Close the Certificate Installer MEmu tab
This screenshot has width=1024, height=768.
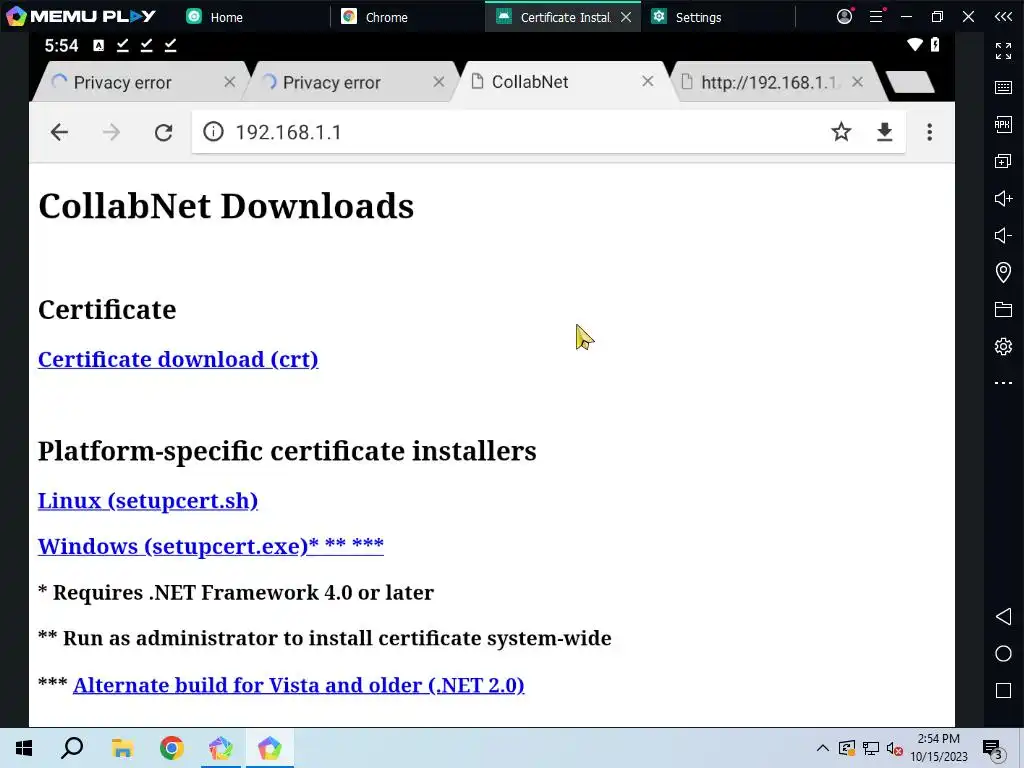(626, 17)
